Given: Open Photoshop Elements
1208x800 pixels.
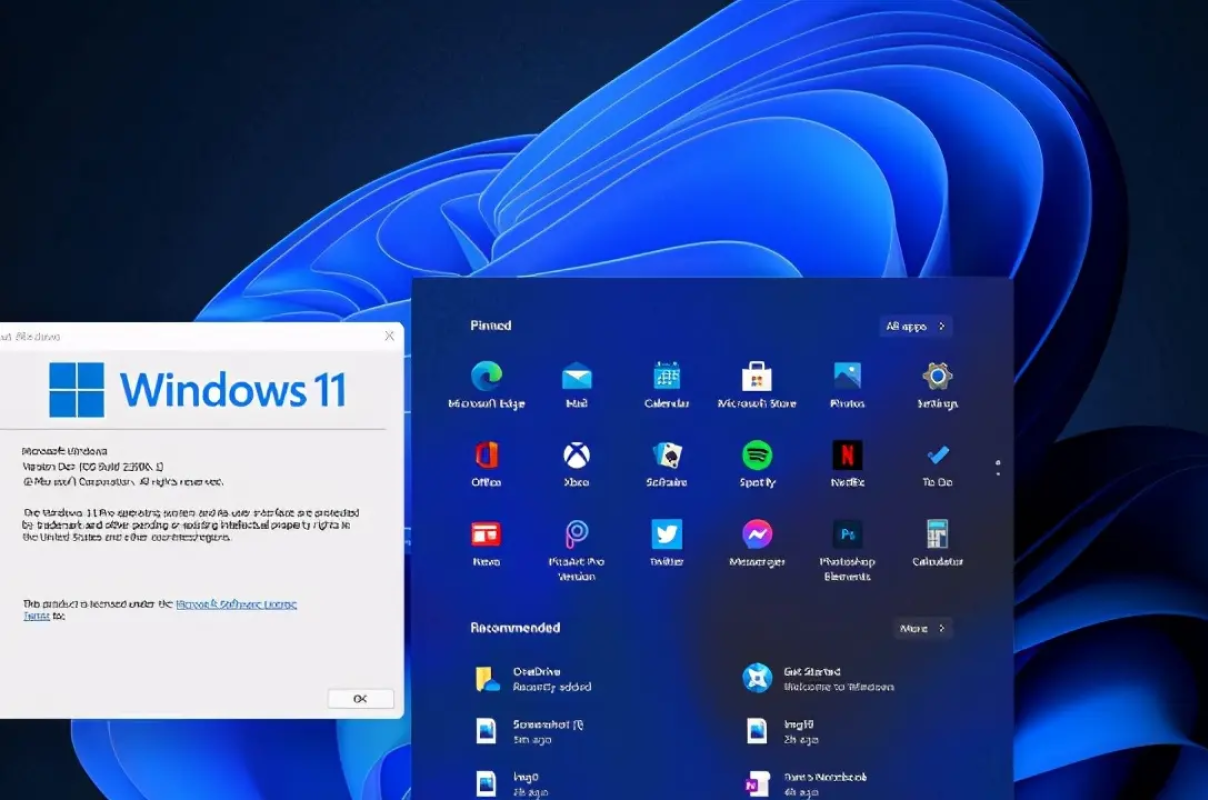Looking at the screenshot, I should tap(847, 540).
